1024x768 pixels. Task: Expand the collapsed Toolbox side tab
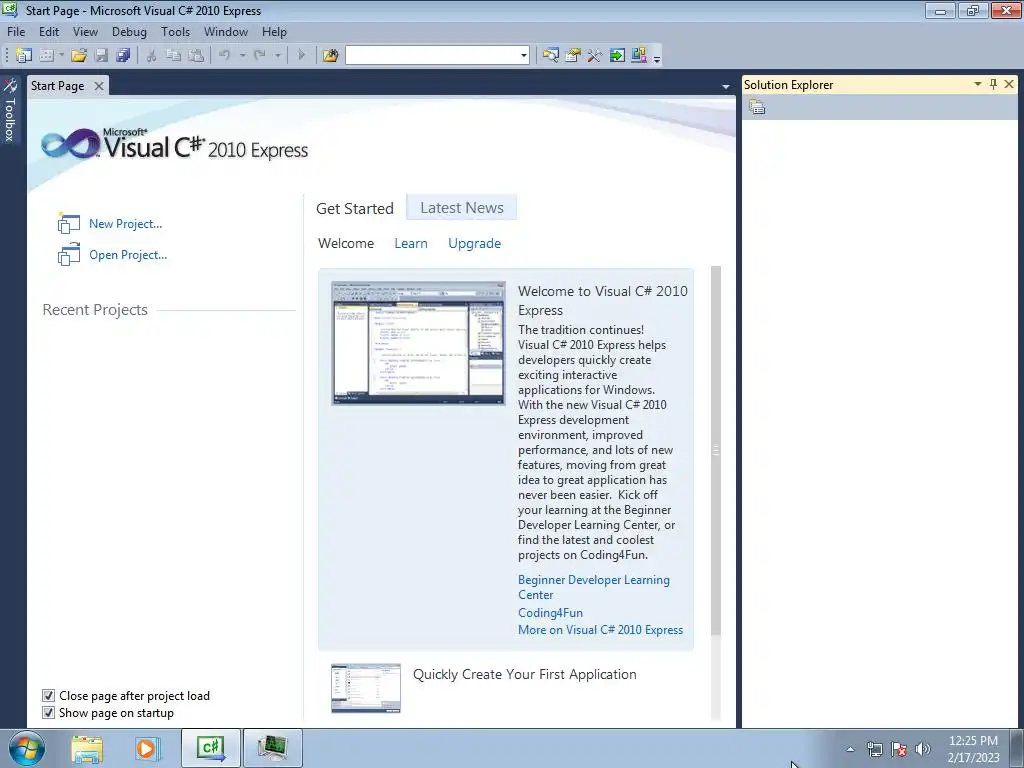click(10, 110)
